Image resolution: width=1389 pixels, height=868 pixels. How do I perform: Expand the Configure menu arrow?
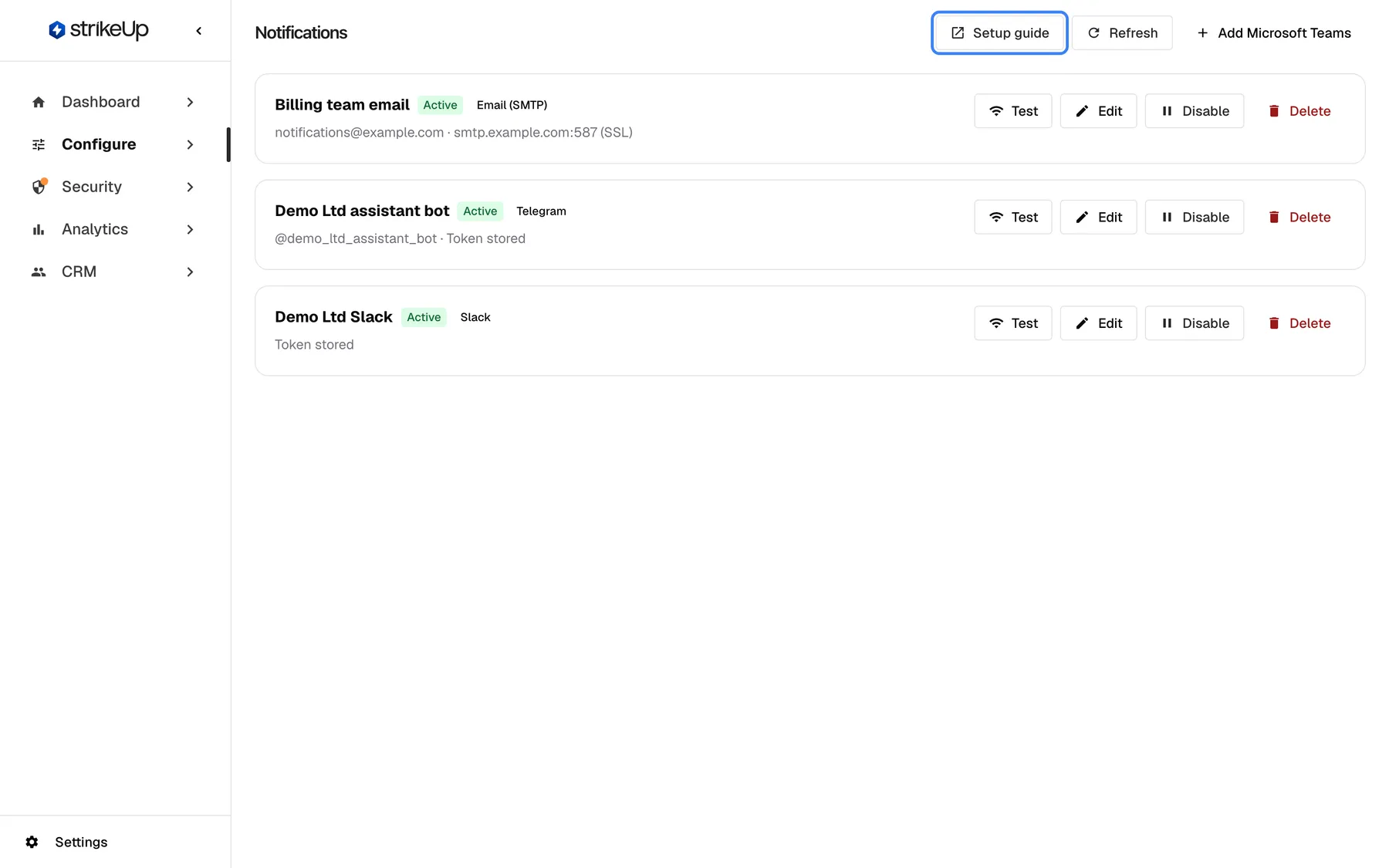pos(190,144)
